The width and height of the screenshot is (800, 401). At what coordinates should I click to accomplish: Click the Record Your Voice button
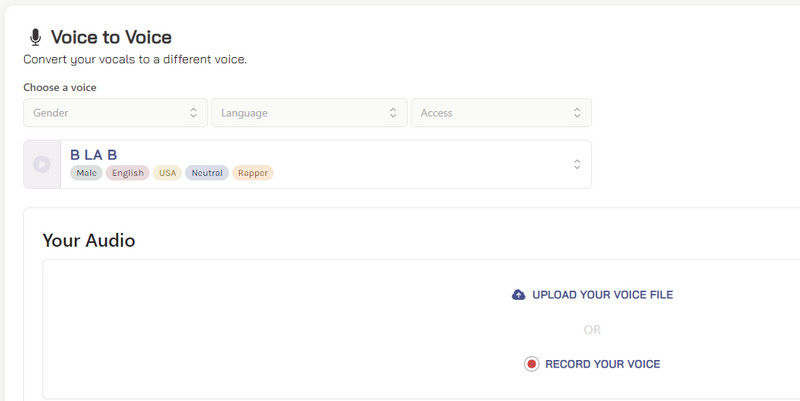pyautogui.click(x=602, y=364)
